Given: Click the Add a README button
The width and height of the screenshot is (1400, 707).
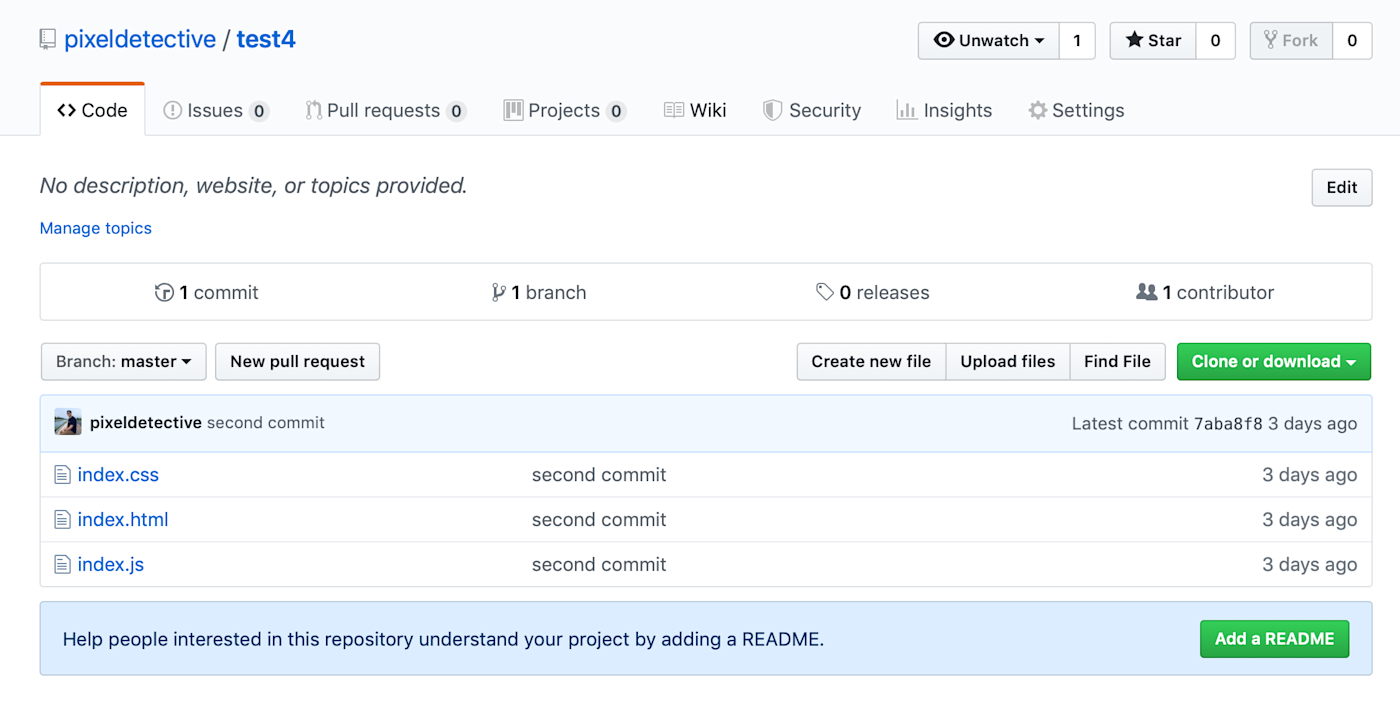Looking at the screenshot, I should (x=1274, y=638).
